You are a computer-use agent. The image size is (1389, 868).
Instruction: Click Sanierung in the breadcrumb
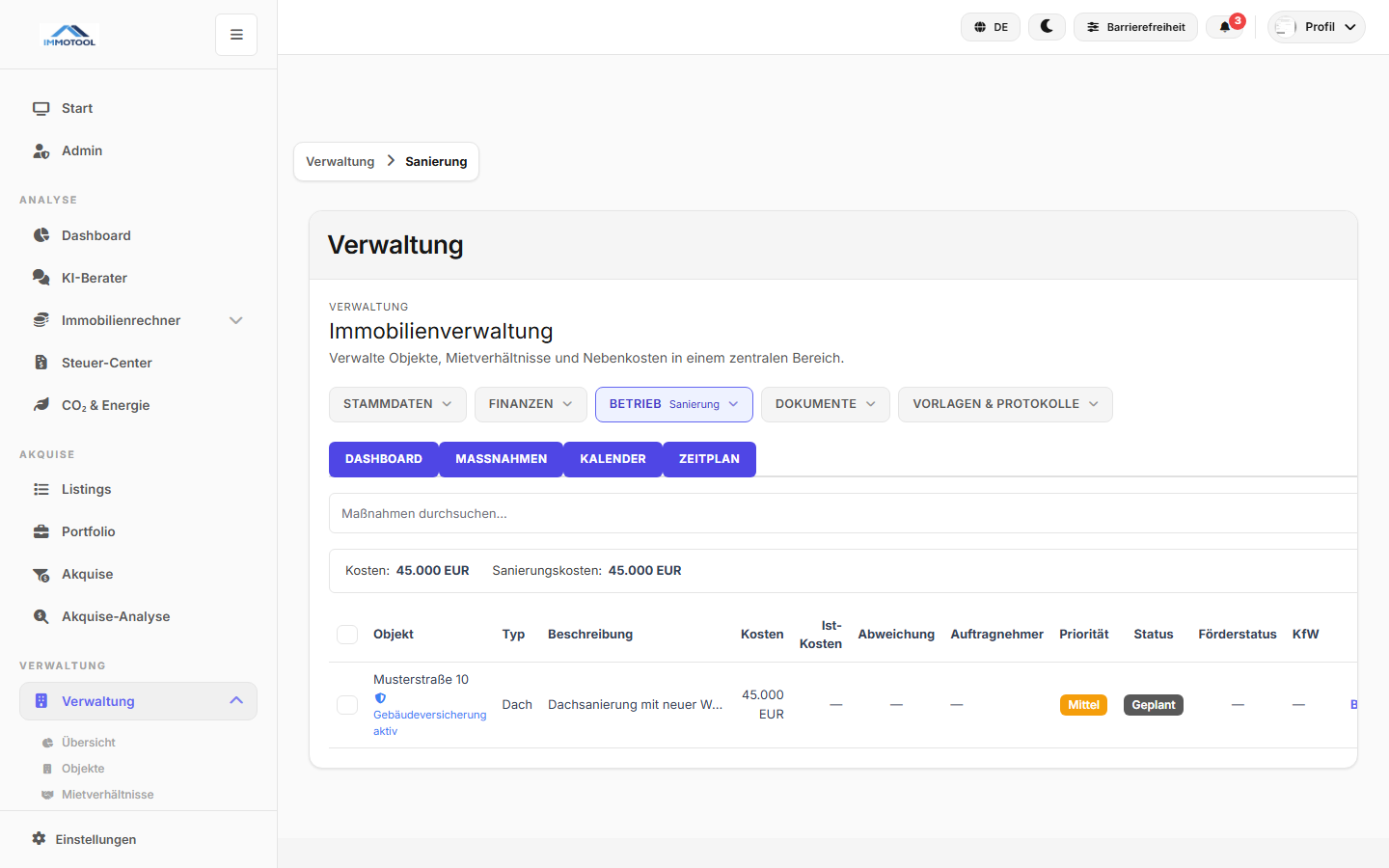point(435,161)
